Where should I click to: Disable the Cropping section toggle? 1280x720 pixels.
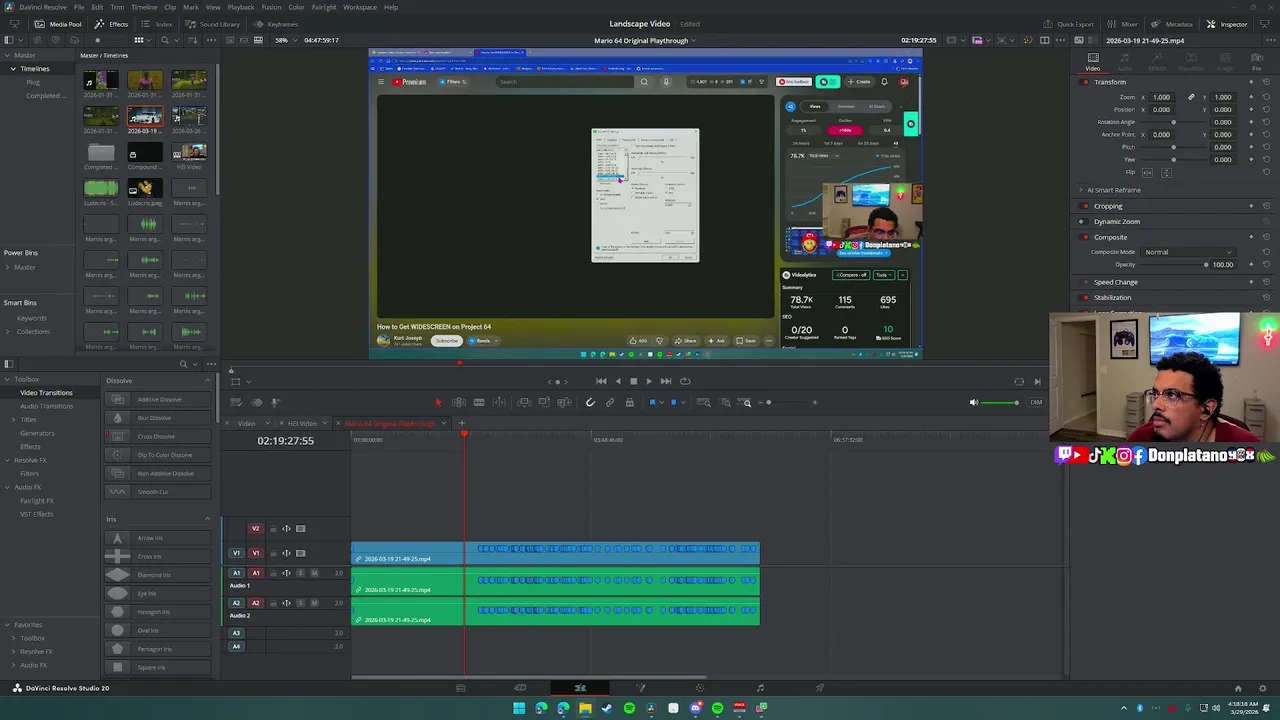click(x=1085, y=206)
